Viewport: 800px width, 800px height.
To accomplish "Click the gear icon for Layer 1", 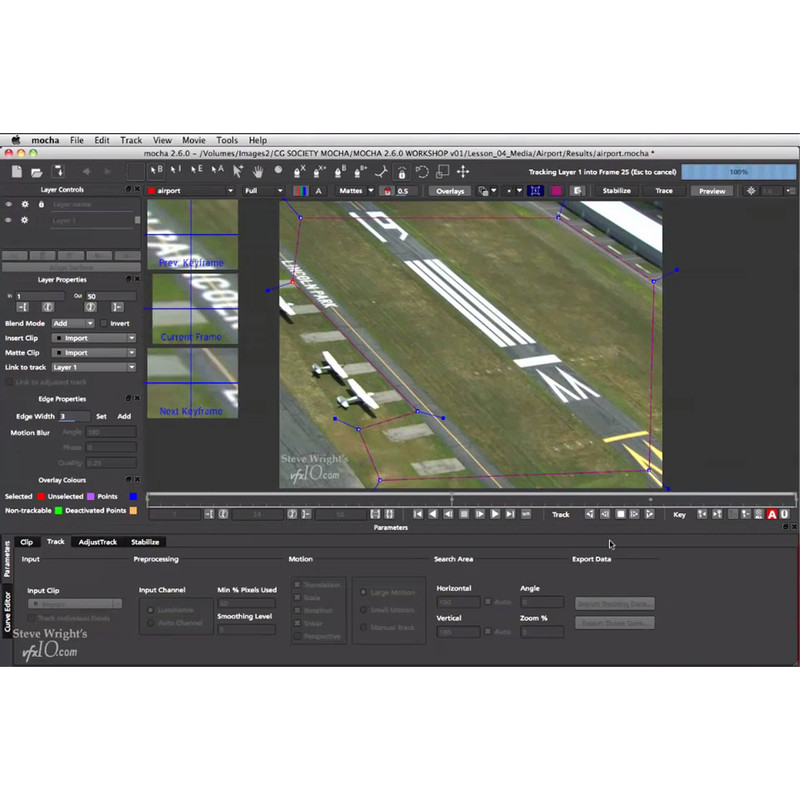I will tap(24, 220).
